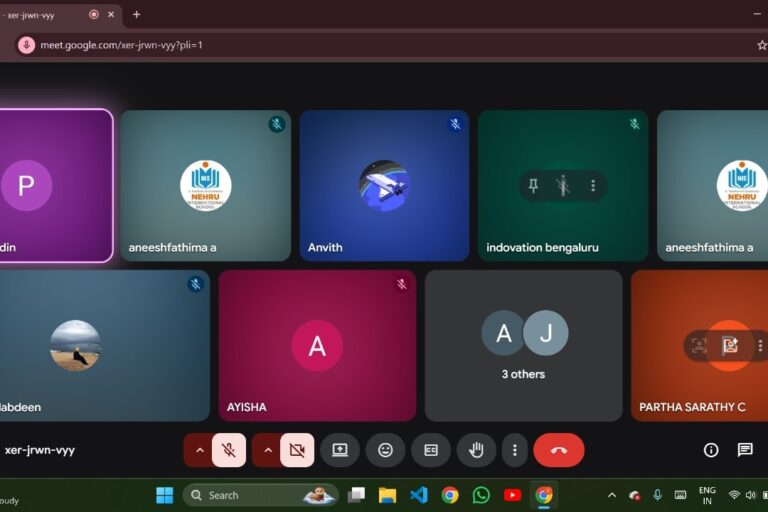Viewport: 768px width, 512px height.
Task: Select the Anvith participant tile
Action: 384,186
